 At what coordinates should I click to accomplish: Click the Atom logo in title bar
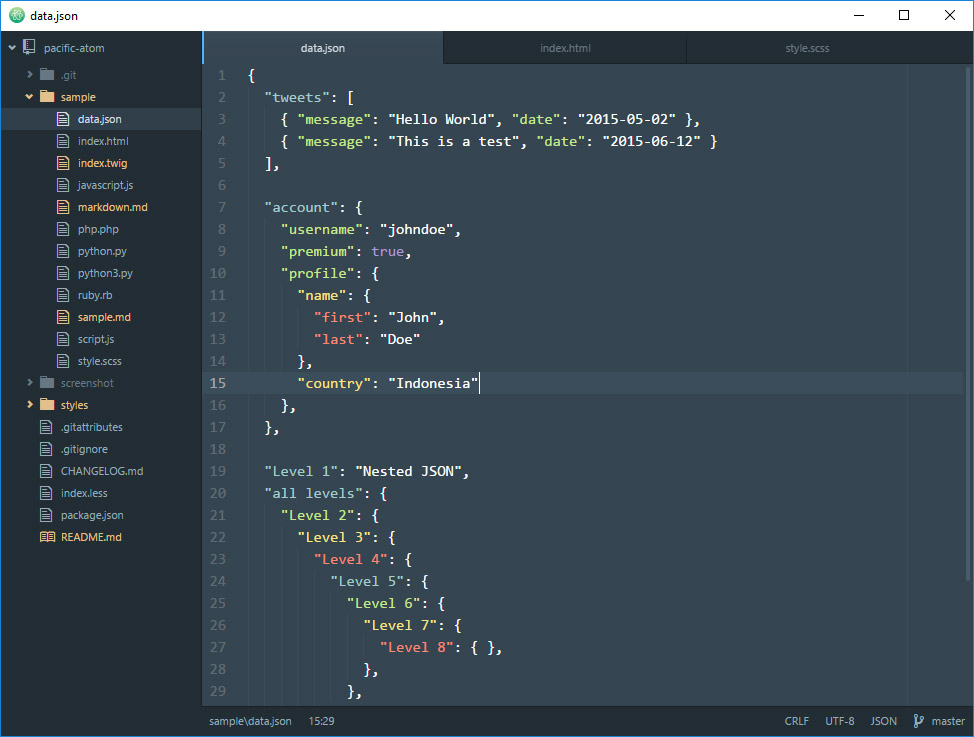pos(16,15)
